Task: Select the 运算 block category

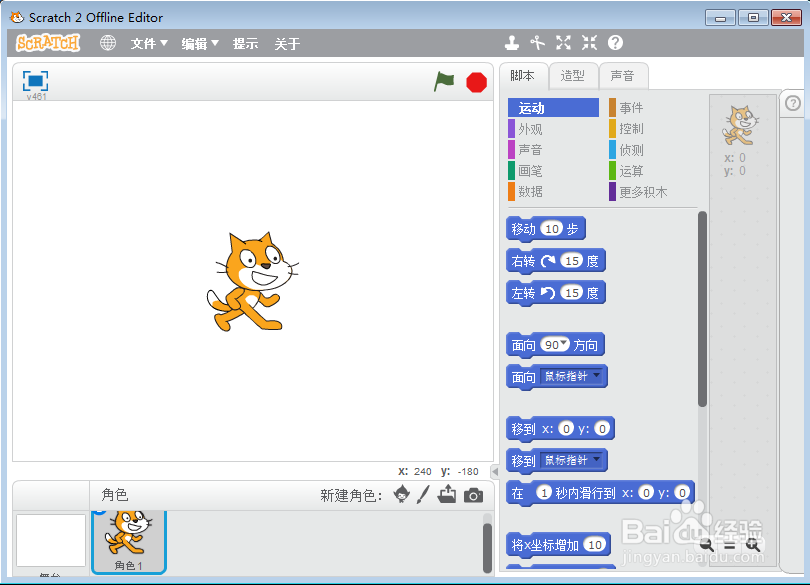Action: pos(653,171)
